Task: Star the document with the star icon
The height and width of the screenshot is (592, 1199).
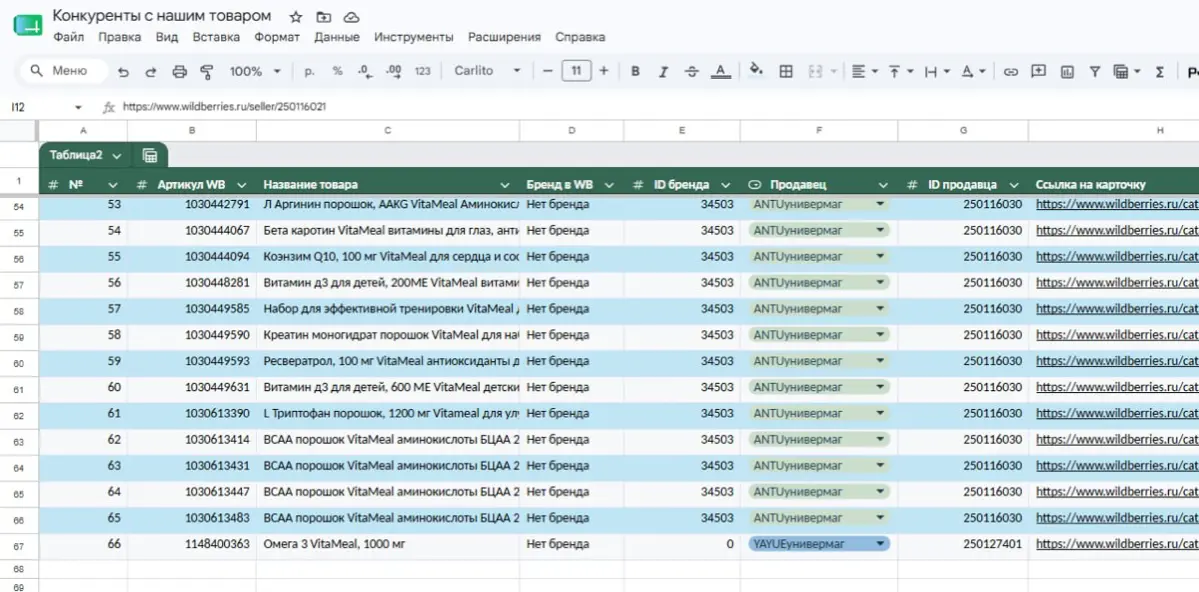Action: 296,17
